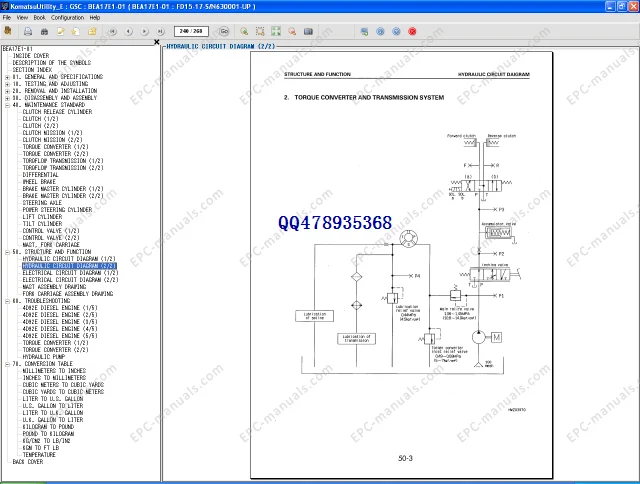This screenshot has width=640, height=484.
Task: Click the red stop/close icon in toolbar
Action: [x=412, y=31]
